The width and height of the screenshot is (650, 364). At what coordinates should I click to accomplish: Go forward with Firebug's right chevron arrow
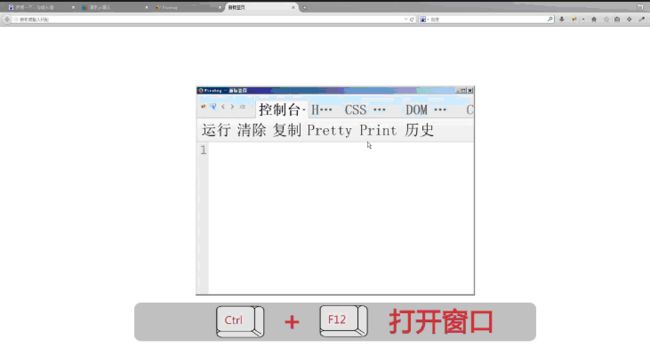pyautogui.click(x=232, y=107)
